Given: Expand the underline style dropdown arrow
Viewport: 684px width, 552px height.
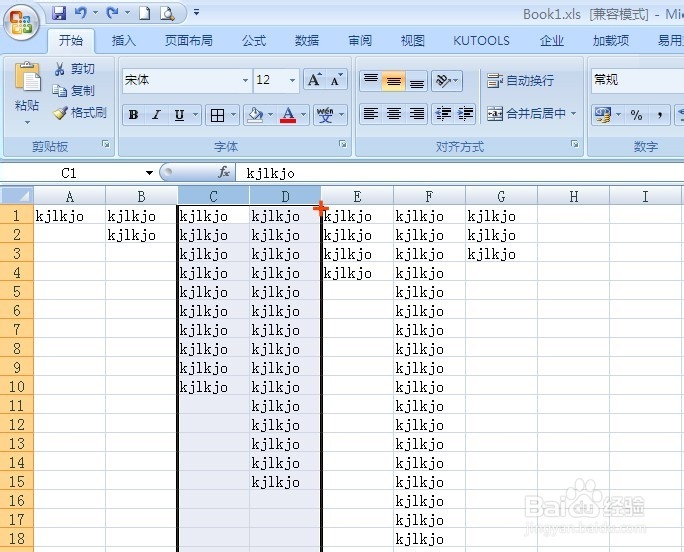Looking at the screenshot, I should point(195,115).
